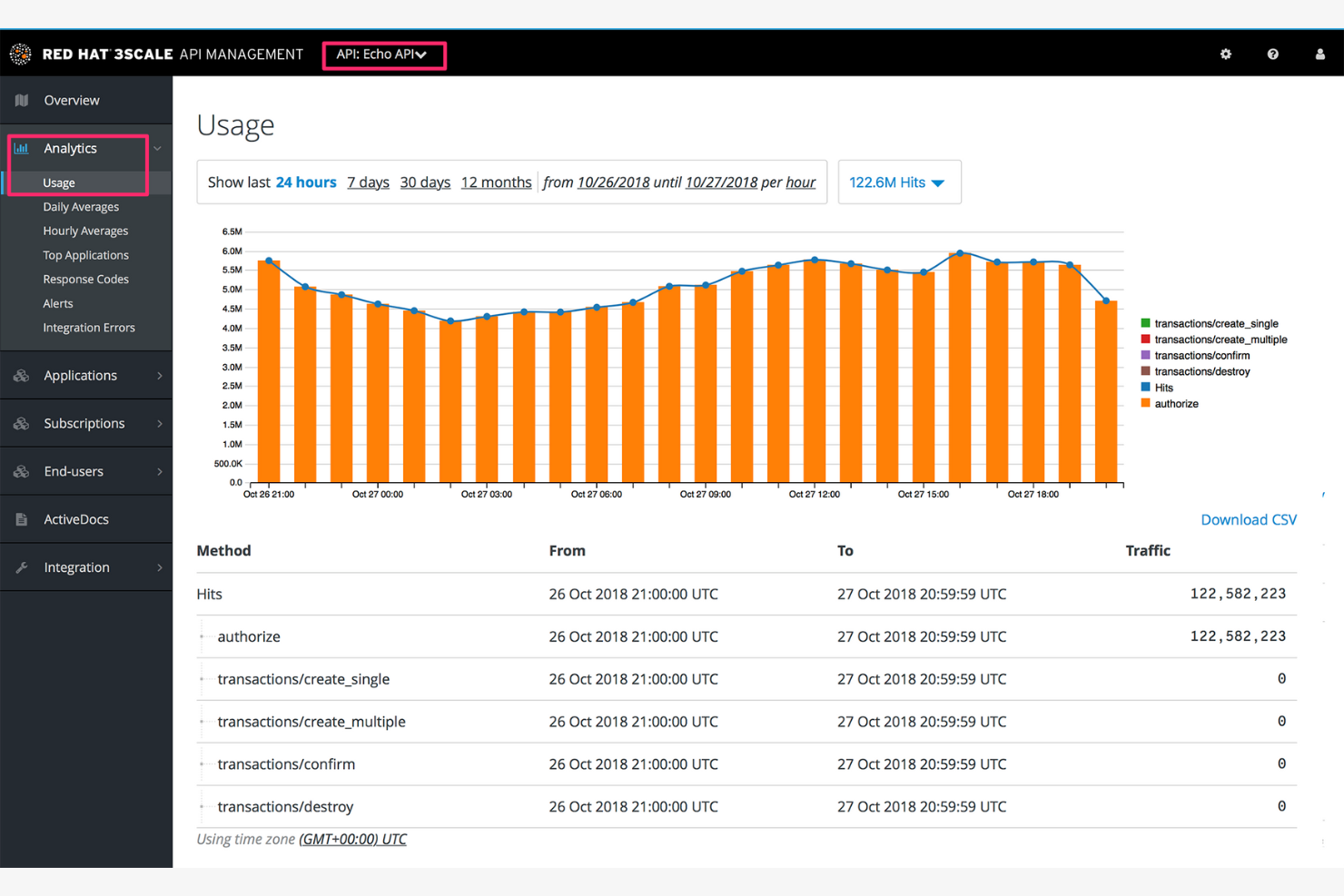This screenshot has height=896, width=1344.
Task: Click the Analytics bar chart icon
Action: (x=22, y=149)
